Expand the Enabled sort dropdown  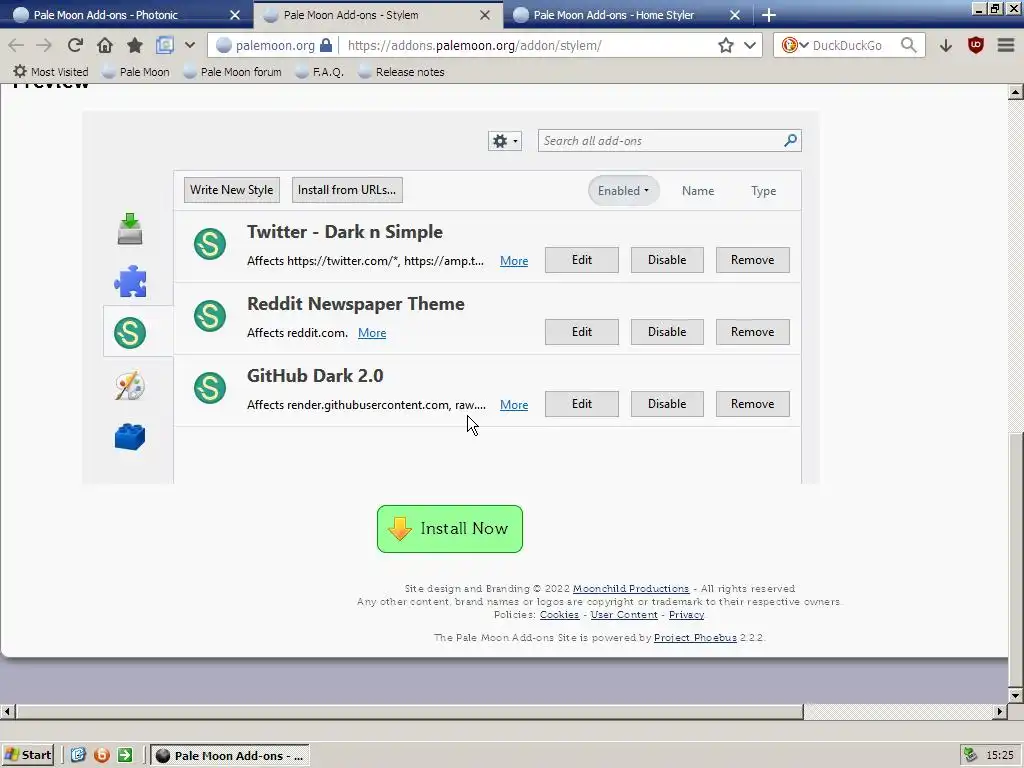[x=624, y=191]
